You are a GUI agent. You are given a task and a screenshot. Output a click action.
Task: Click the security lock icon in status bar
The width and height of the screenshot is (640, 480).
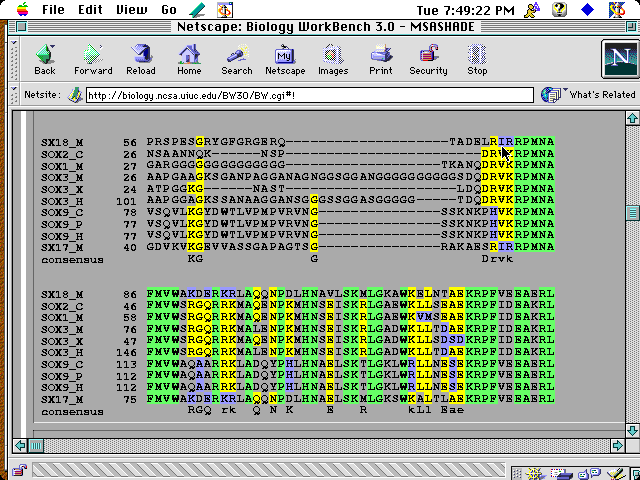(19, 471)
